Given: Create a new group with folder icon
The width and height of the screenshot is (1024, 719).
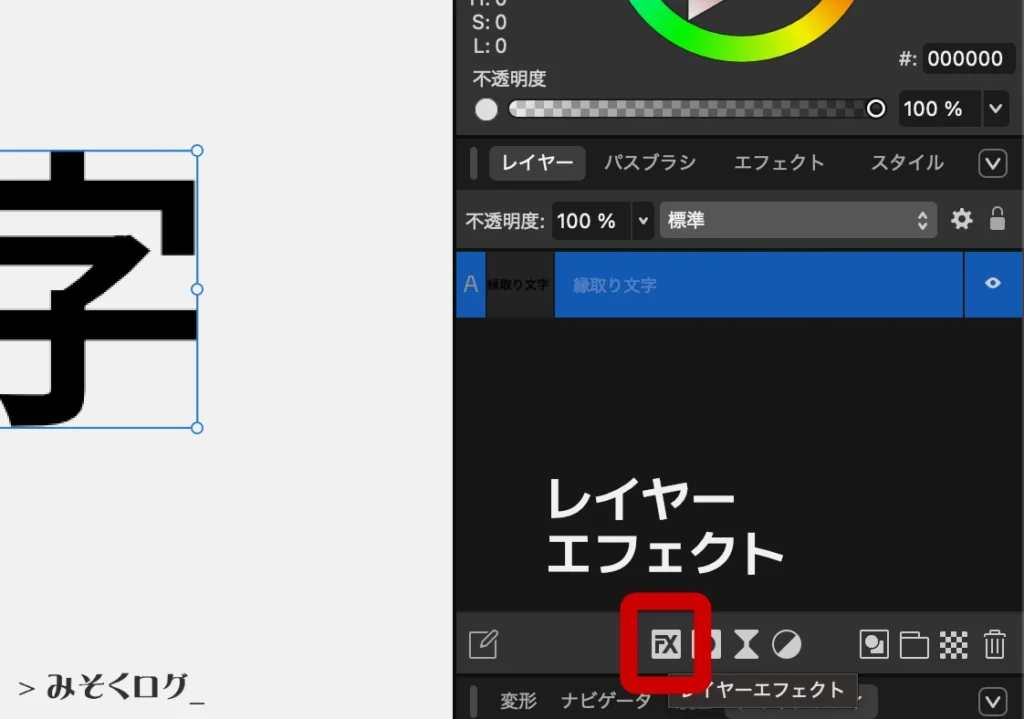Looking at the screenshot, I should click(x=914, y=645).
